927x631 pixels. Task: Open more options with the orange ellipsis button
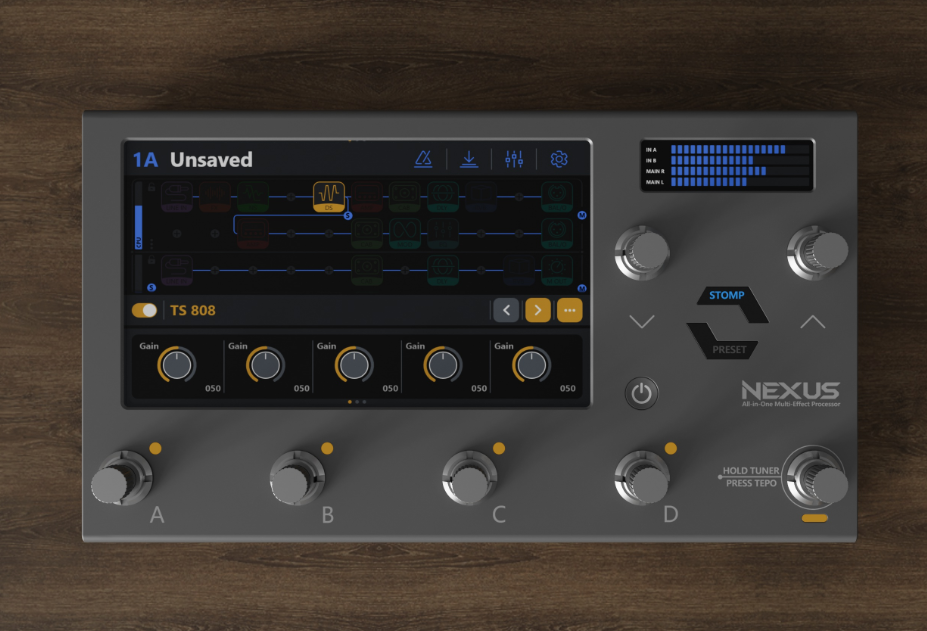pos(569,310)
